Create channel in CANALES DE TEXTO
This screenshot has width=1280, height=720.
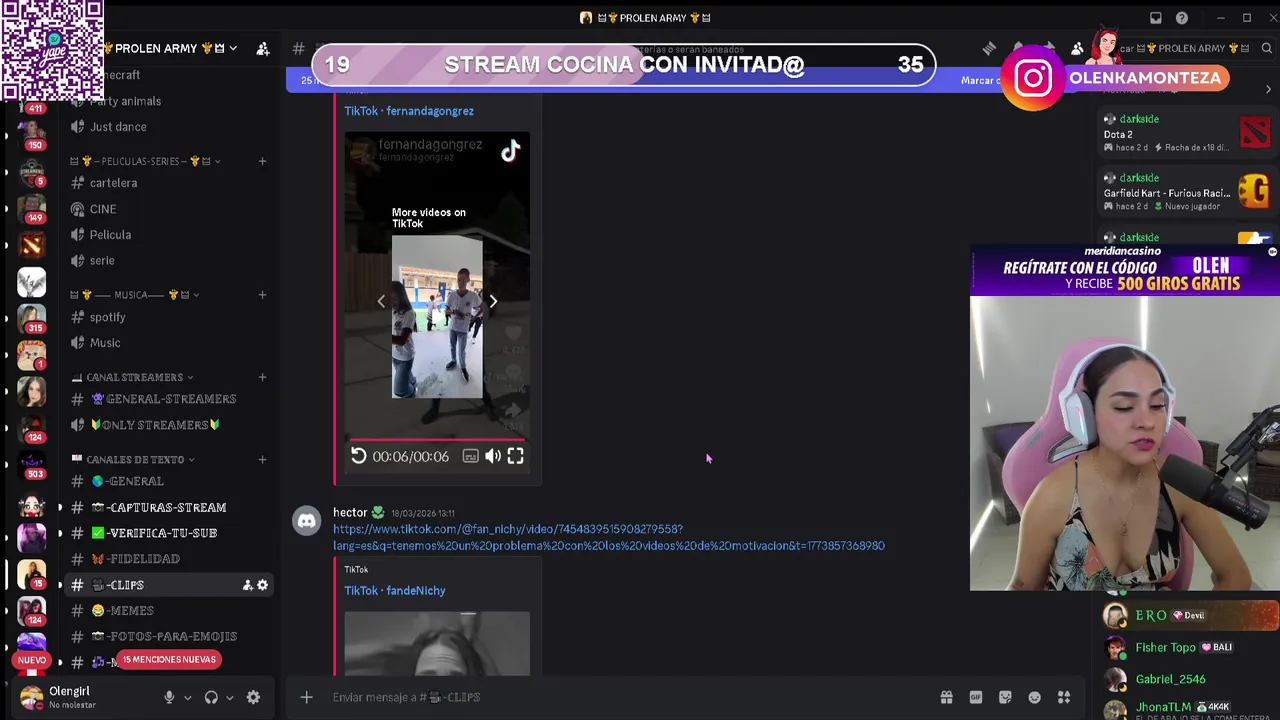click(262, 459)
